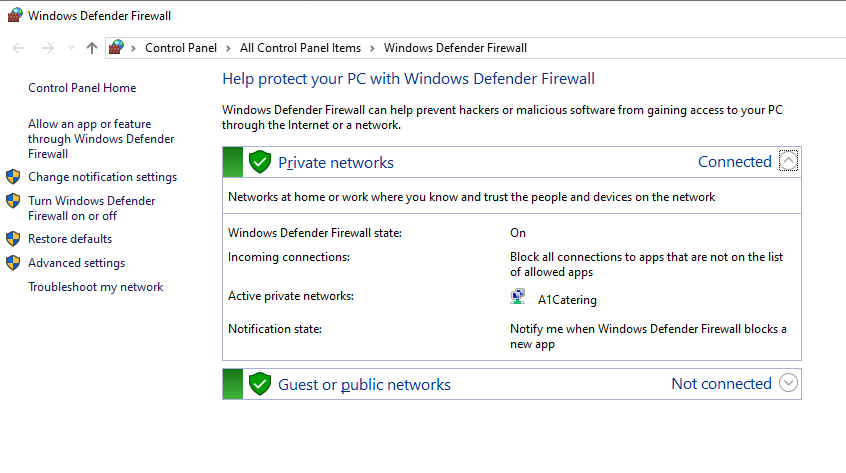Click the Not connected status text
846x473 pixels.
(x=721, y=383)
